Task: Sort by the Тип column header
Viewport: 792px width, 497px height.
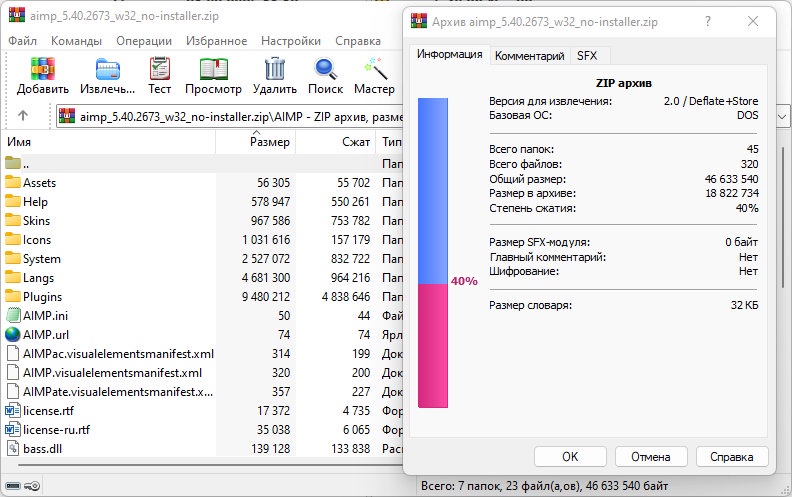Action: (x=389, y=142)
